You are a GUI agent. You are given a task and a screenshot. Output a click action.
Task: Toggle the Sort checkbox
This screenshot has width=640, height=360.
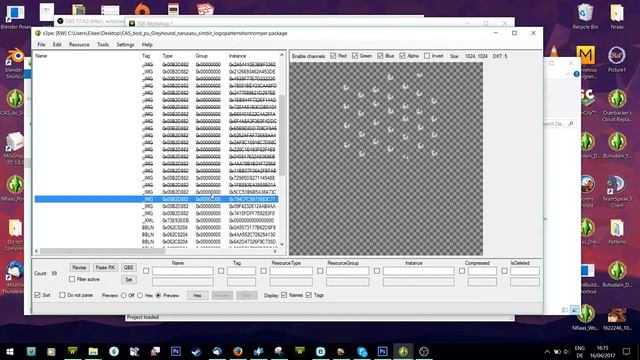click(x=38, y=295)
